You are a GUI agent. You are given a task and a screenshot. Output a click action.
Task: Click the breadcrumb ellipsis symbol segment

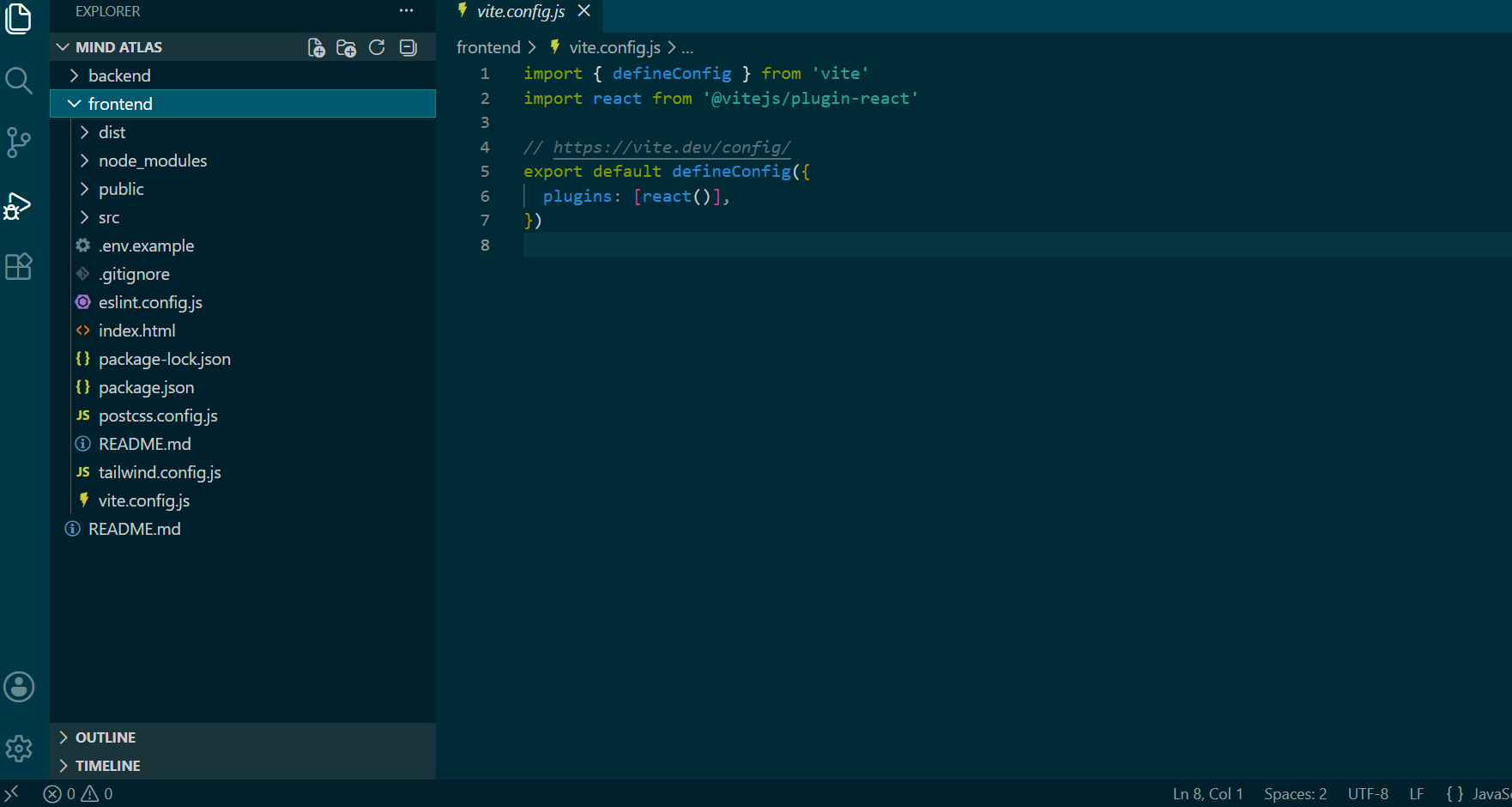coord(687,48)
